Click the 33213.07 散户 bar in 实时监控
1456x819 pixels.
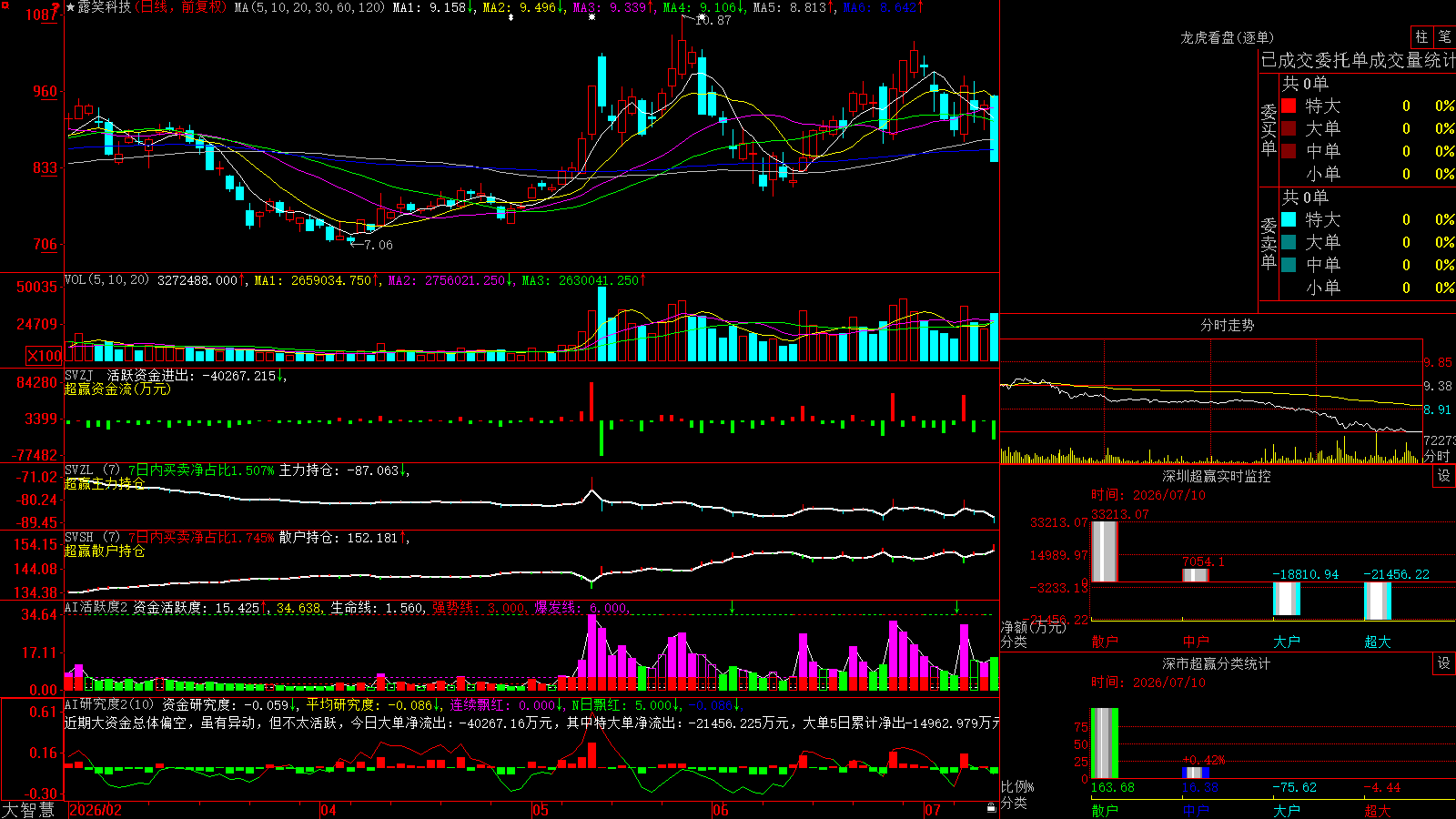coord(1105,551)
